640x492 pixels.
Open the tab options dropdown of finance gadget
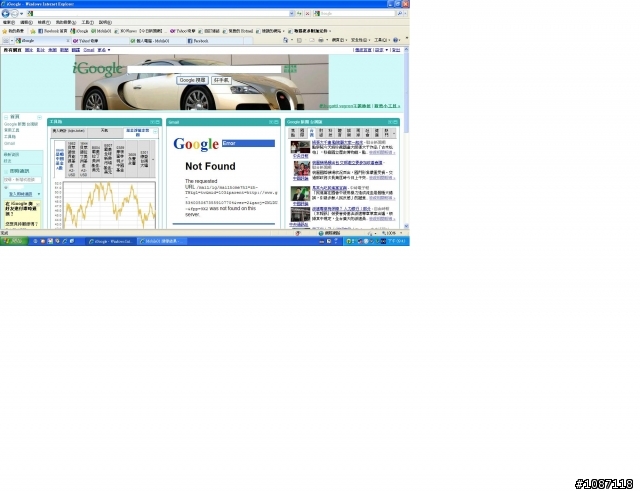click(x=155, y=132)
